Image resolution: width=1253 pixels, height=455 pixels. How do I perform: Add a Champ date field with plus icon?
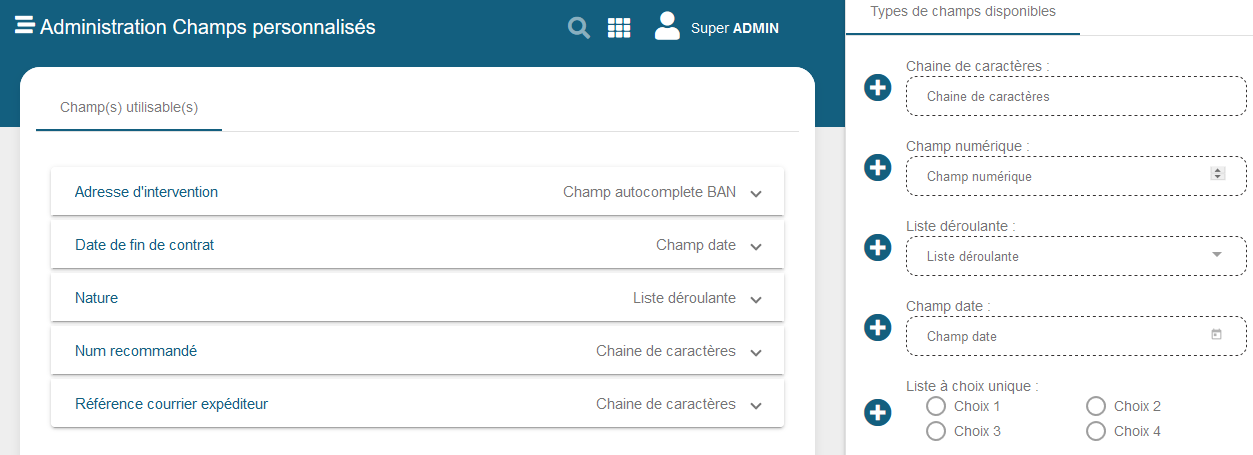877,328
